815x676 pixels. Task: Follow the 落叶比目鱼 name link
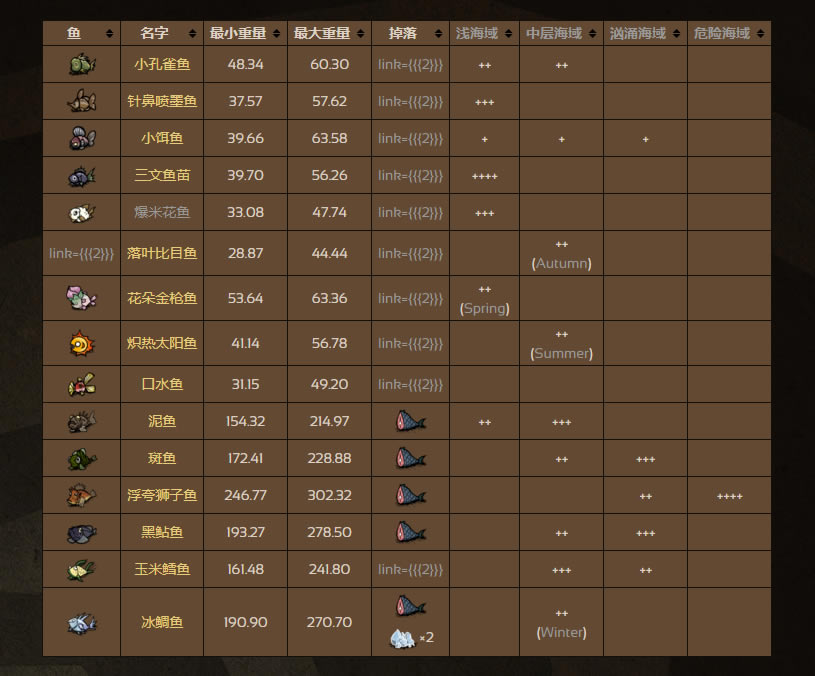pos(161,254)
